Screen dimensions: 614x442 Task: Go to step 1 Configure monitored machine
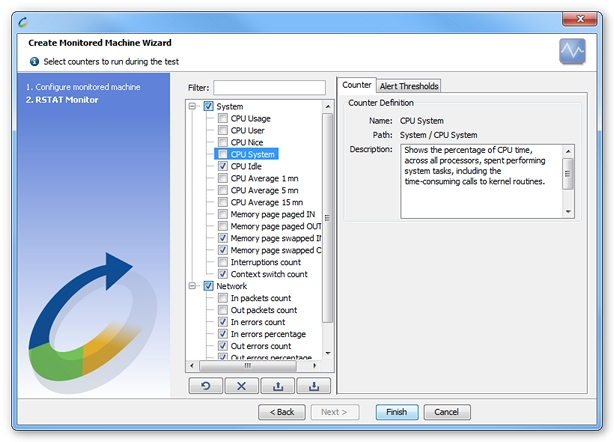(83, 87)
